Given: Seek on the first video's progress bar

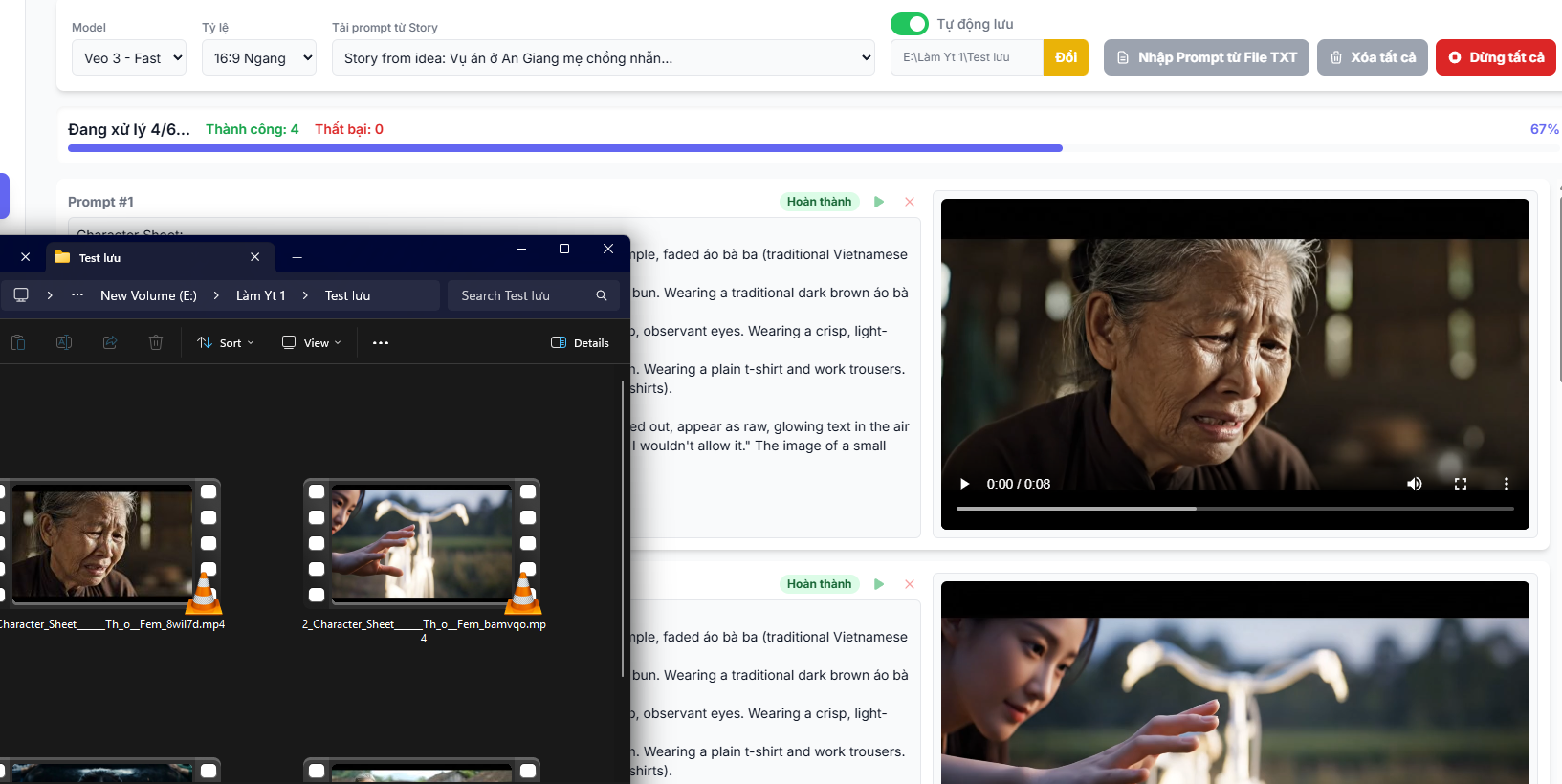Looking at the screenshot, I should (x=1234, y=509).
